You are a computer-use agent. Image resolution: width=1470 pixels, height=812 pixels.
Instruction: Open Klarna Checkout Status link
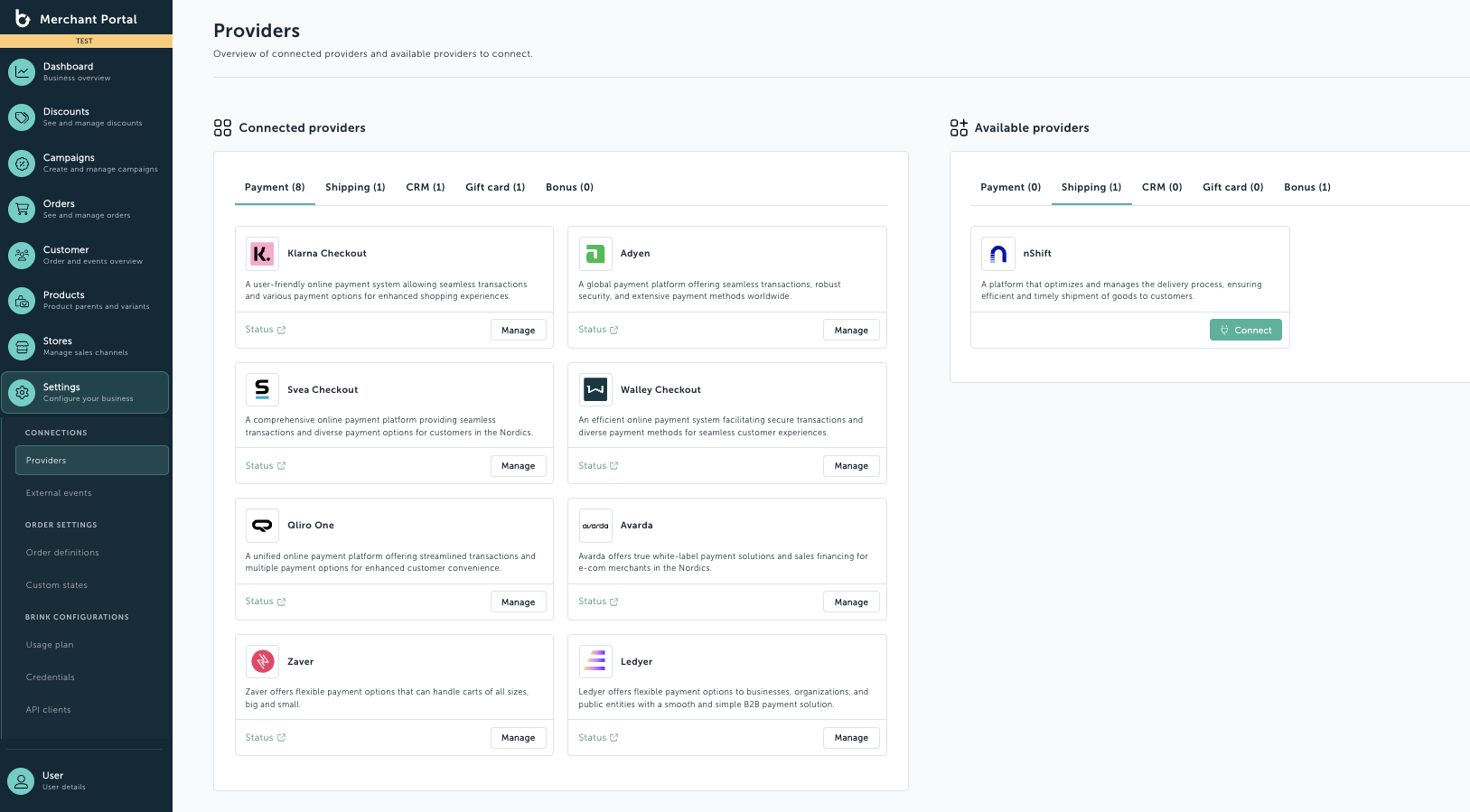tap(266, 330)
